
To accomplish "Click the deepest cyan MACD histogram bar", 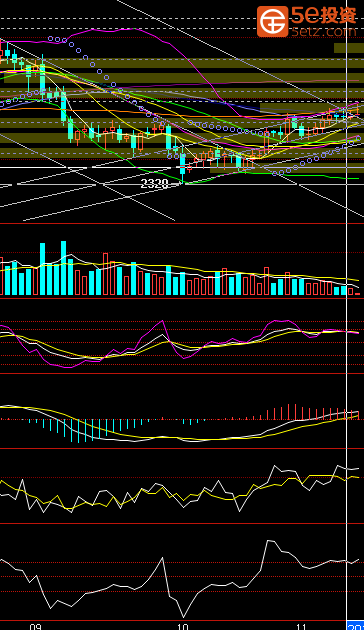I will tap(78, 431).
